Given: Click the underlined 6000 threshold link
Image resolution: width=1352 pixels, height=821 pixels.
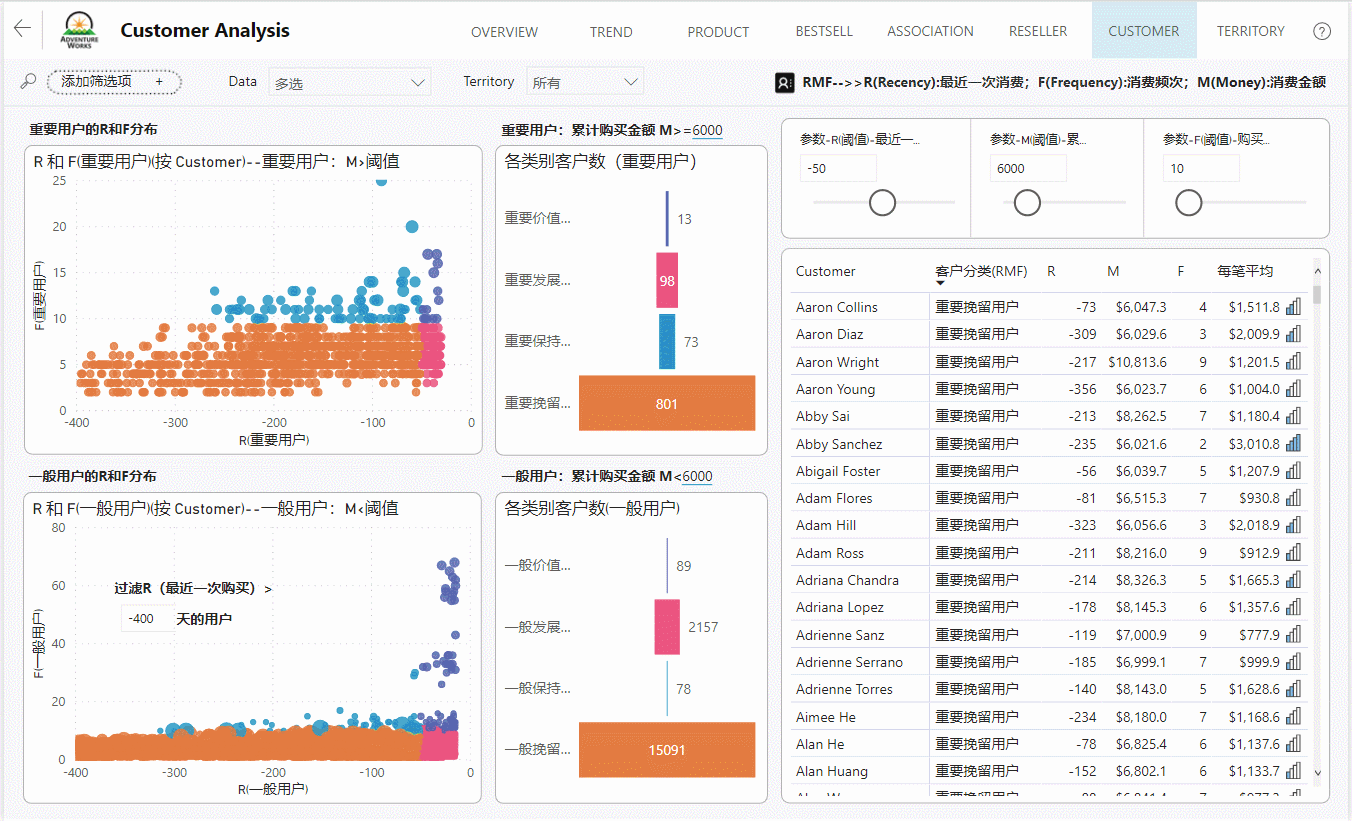Looking at the screenshot, I should [x=706, y=131].
